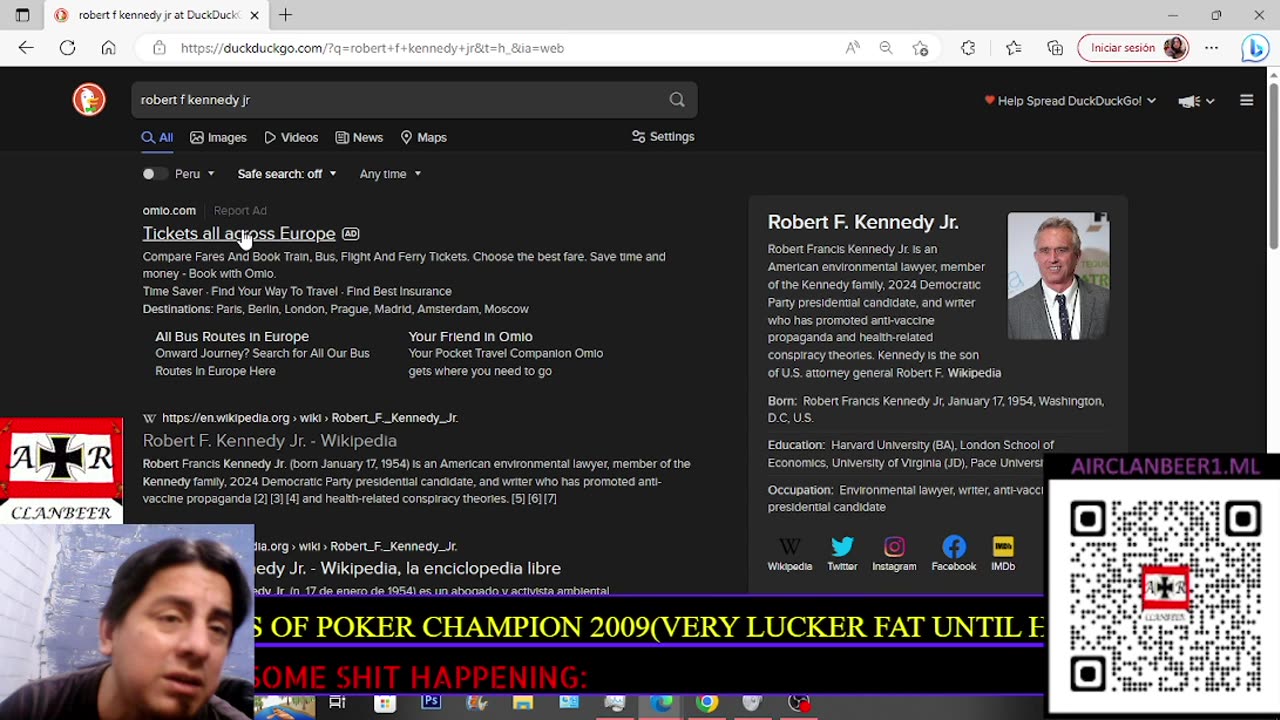Screen dimensions: 1280x720
Task: View site information lock icon
Action: [x=159, y=48]
